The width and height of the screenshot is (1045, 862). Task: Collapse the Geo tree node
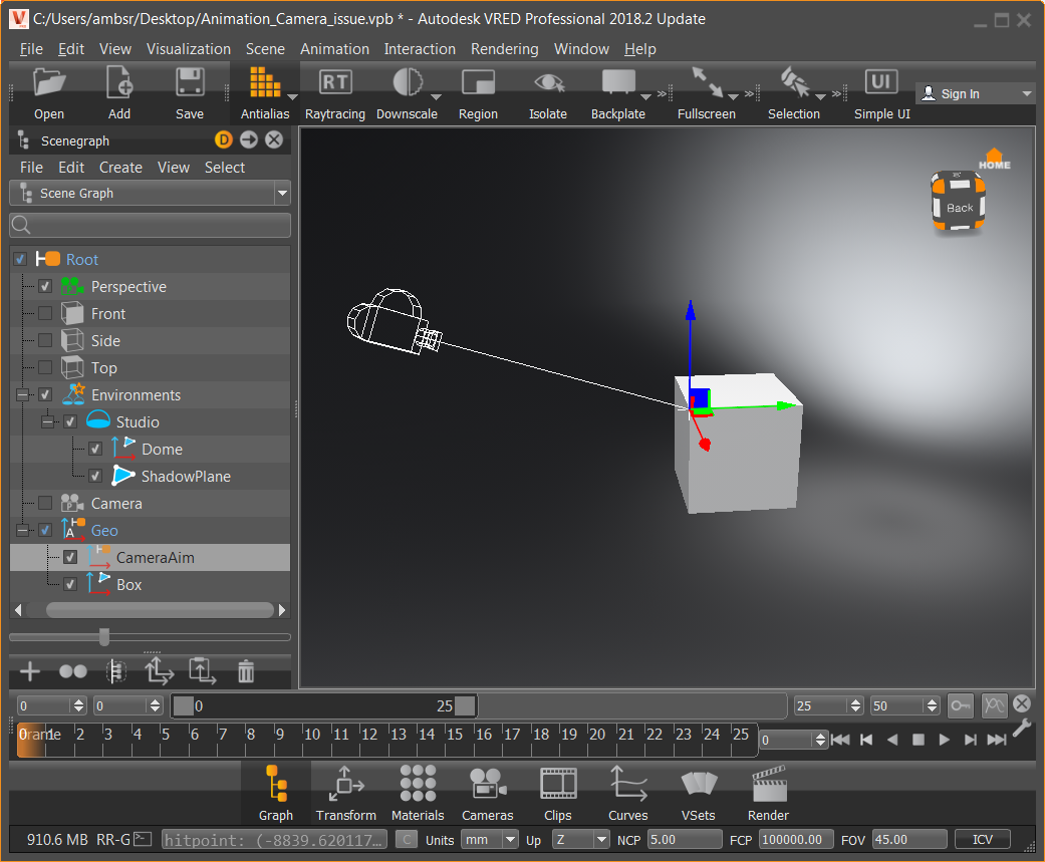click(x=23, y=531)
